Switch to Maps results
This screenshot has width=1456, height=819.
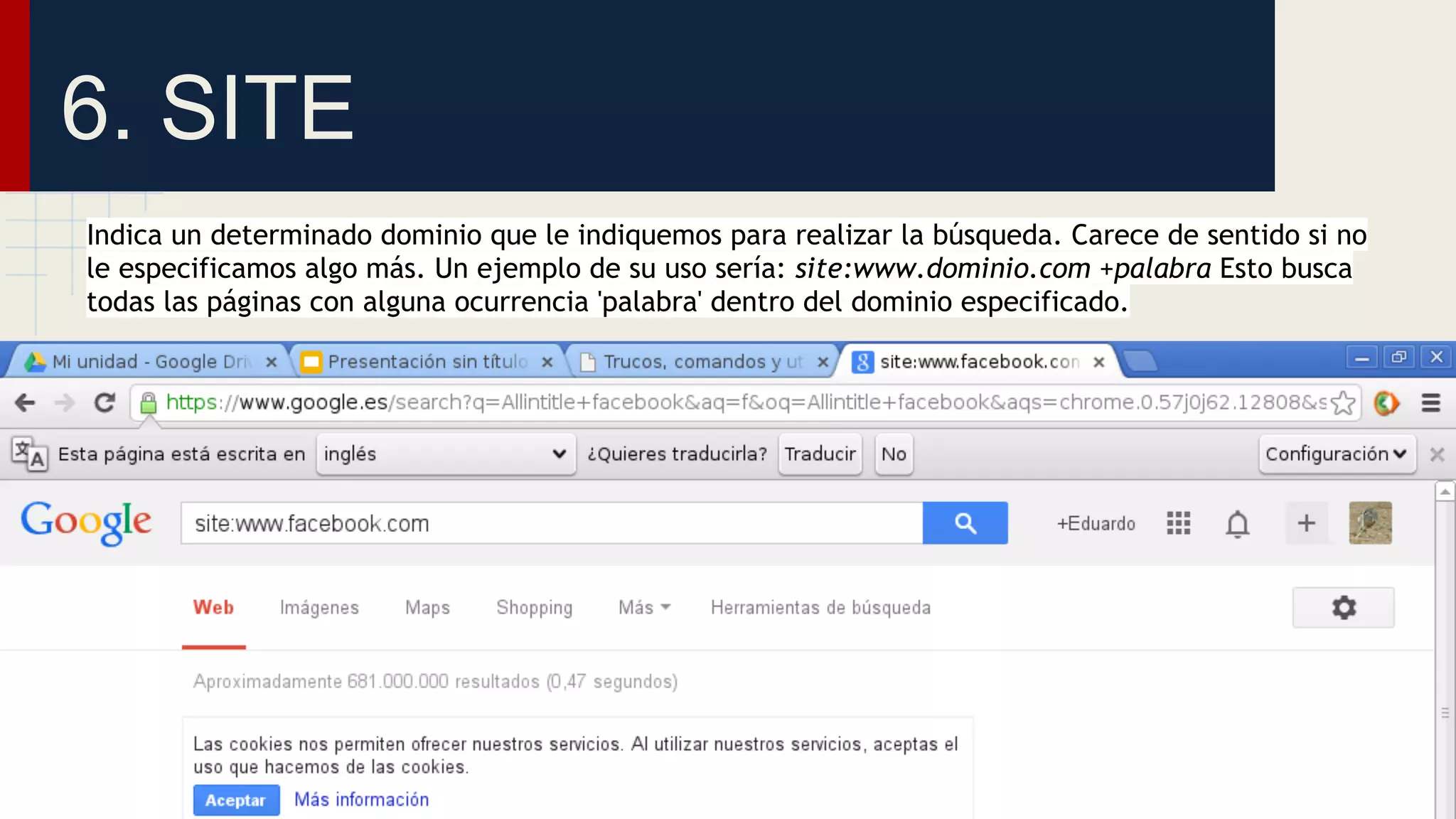click(427, 608)
